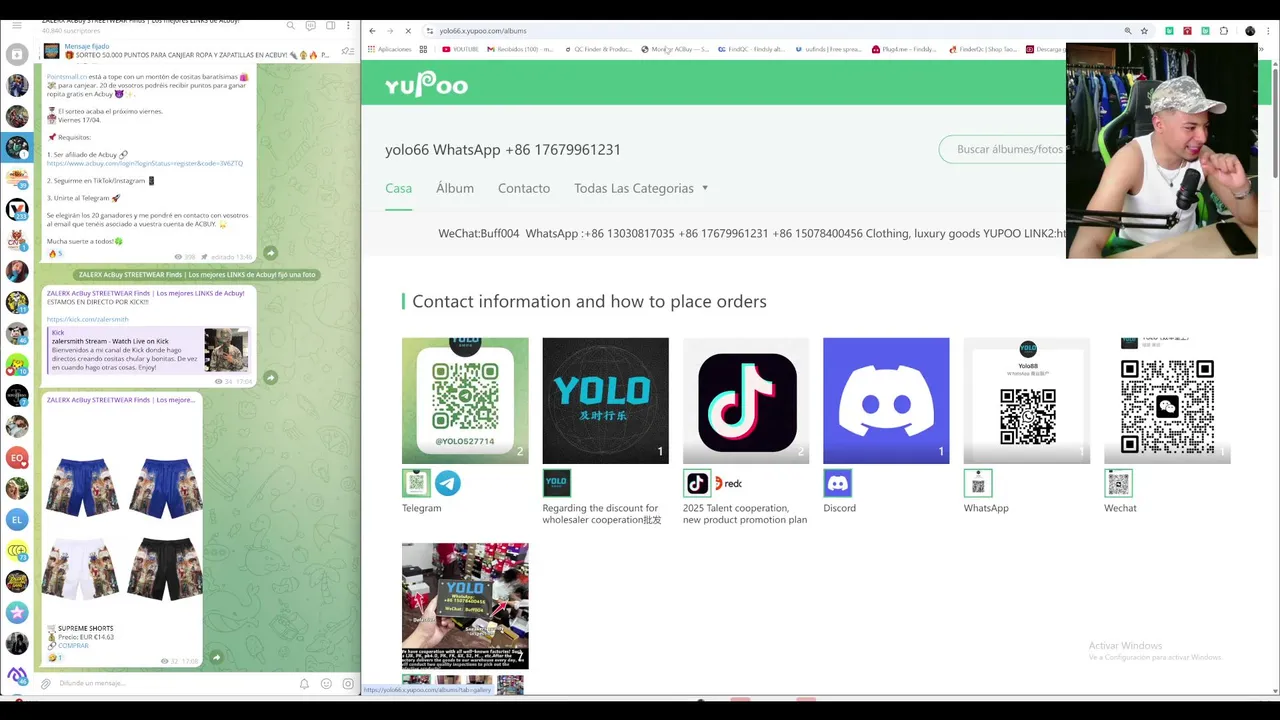Open the browser extensions puzzle menu

coord(1223,31)
